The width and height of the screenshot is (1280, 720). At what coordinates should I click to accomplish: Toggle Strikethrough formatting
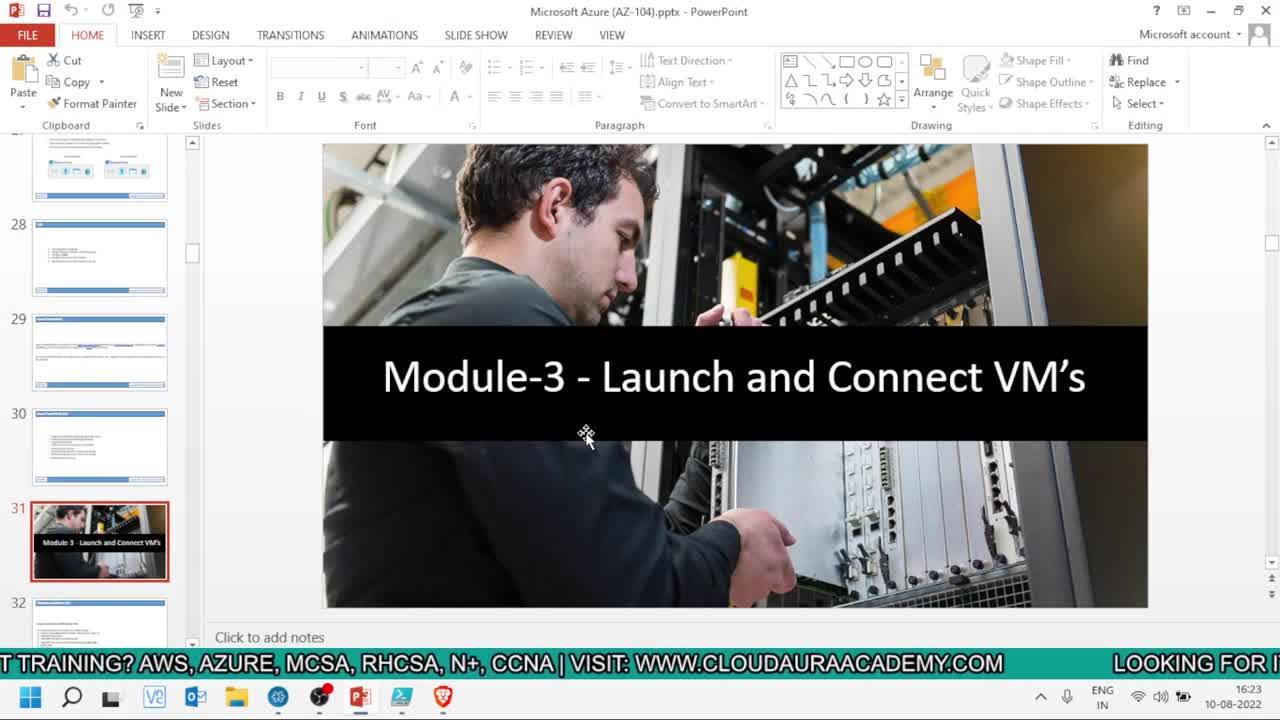363,96
